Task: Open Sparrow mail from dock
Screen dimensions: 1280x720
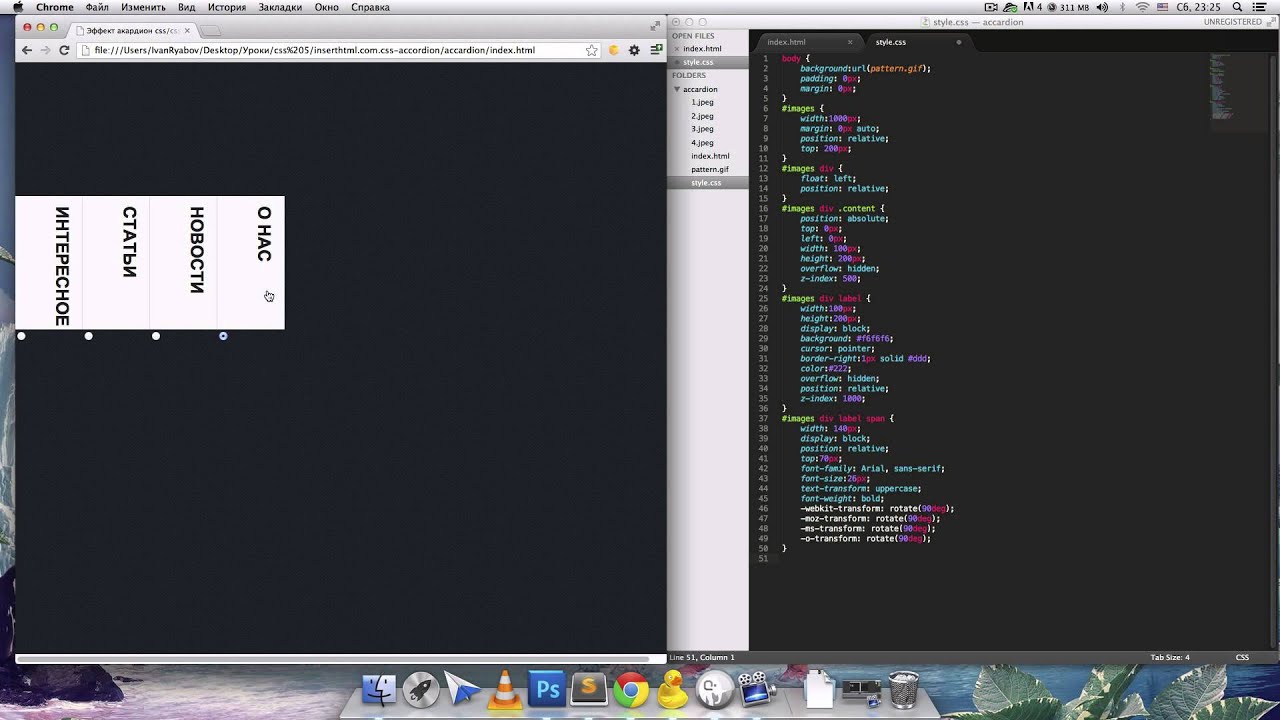Action: pos(463,690)
